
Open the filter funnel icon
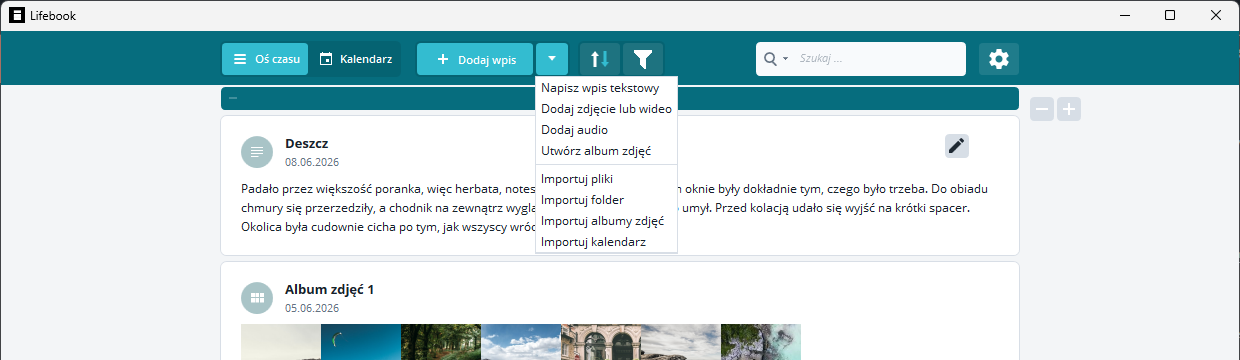643,59
